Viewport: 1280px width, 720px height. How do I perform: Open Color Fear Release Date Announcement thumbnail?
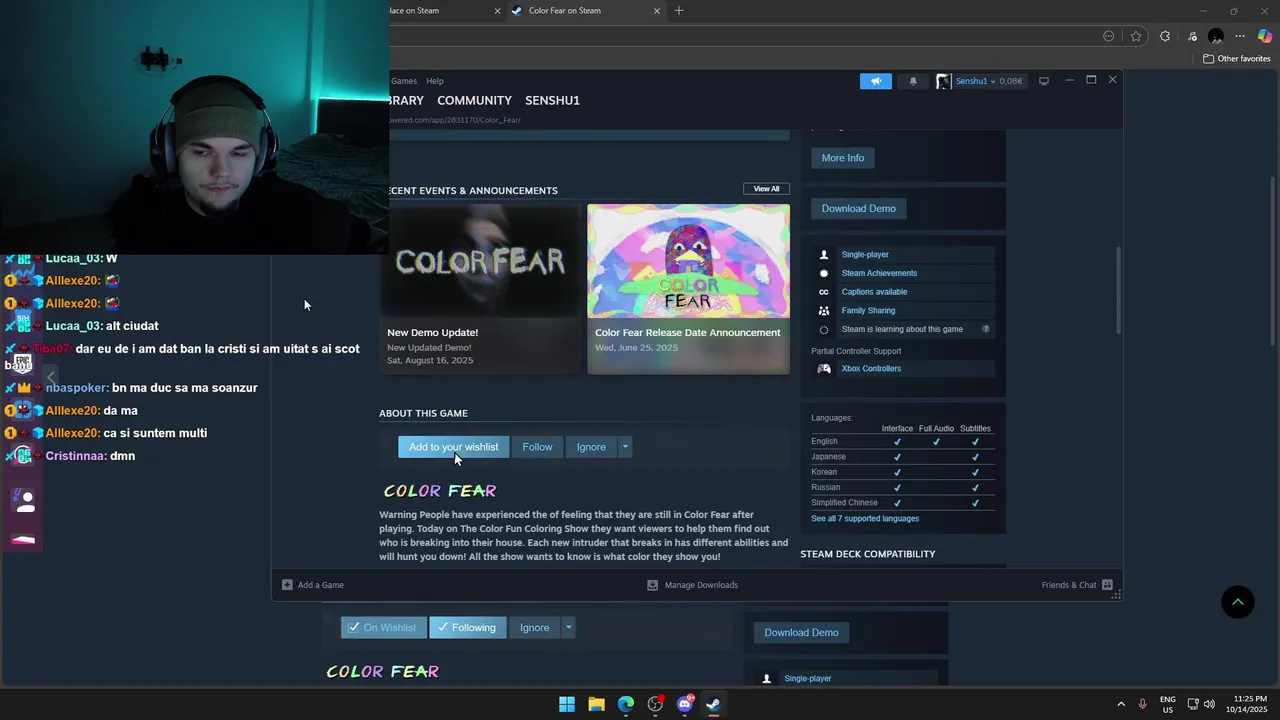pos(688,261)
